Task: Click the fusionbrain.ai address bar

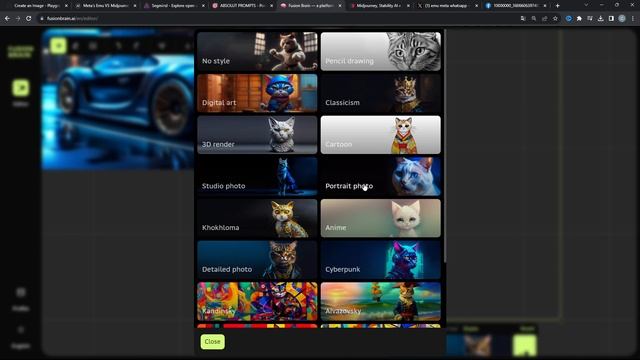Action: point(278,18)
